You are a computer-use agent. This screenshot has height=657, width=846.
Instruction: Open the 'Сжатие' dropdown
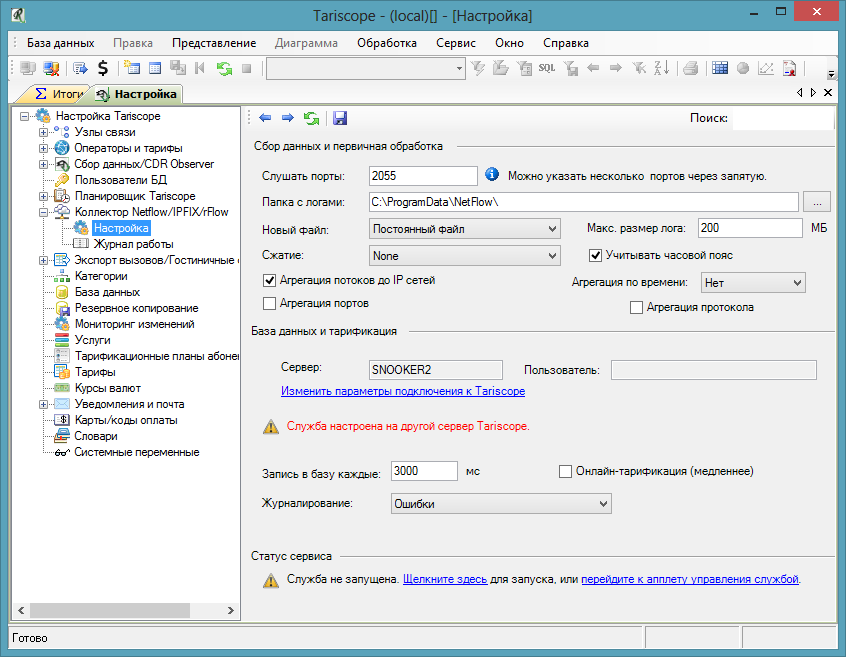point(465,256)
